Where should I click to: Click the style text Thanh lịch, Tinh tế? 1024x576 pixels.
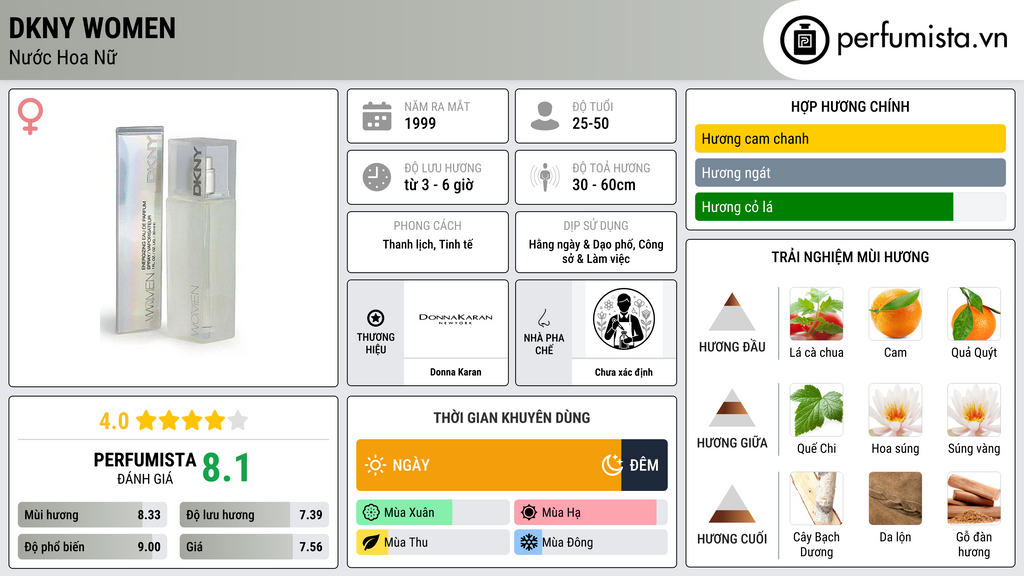tap(428, 244)
